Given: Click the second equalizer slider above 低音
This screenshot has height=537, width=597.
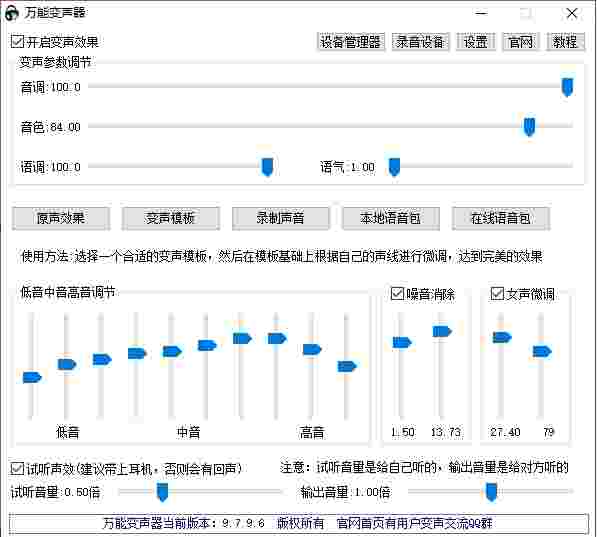Looking at the screenshot, I should (67, 364).
